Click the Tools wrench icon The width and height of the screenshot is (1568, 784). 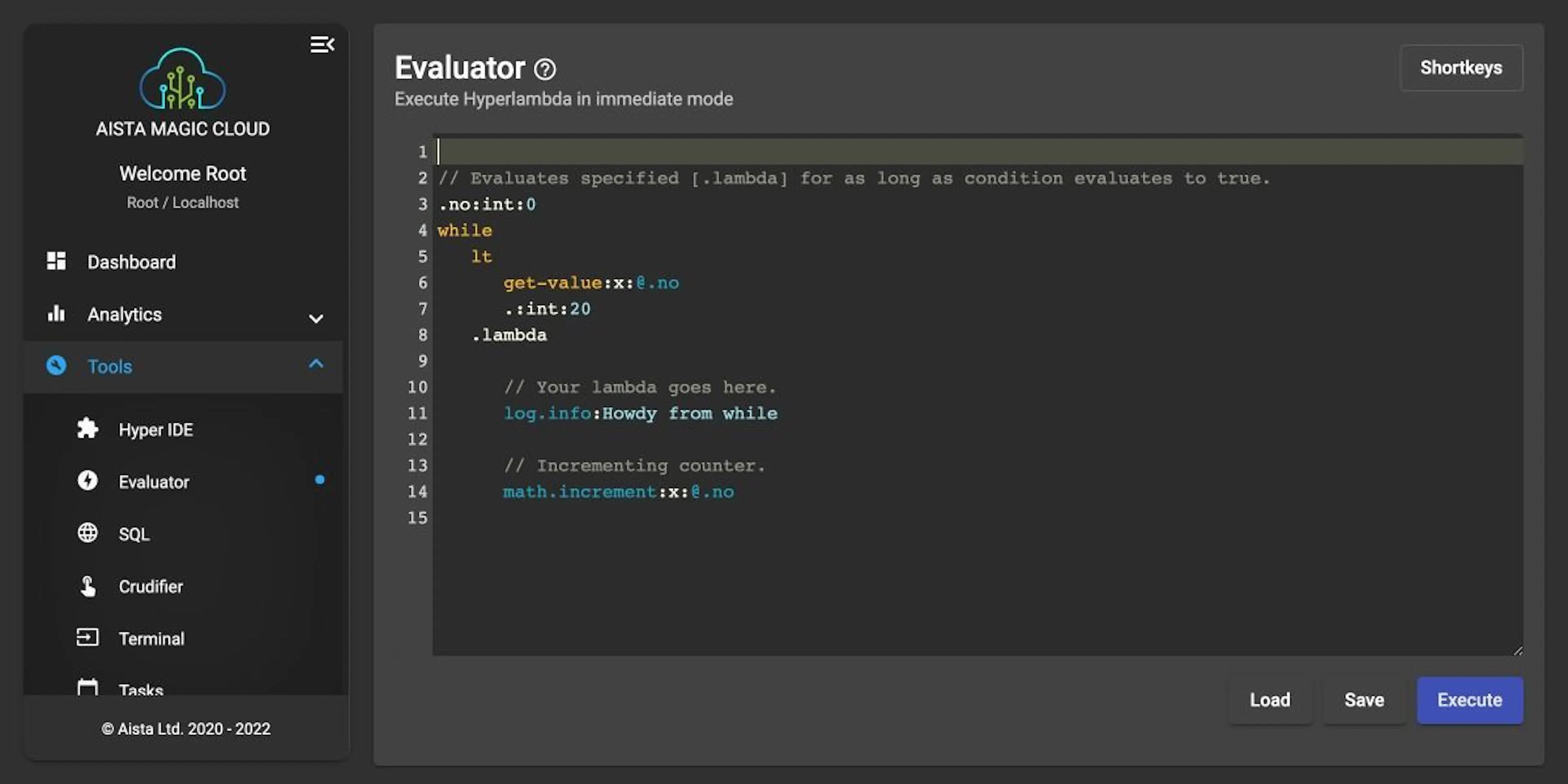pos(57,366)
